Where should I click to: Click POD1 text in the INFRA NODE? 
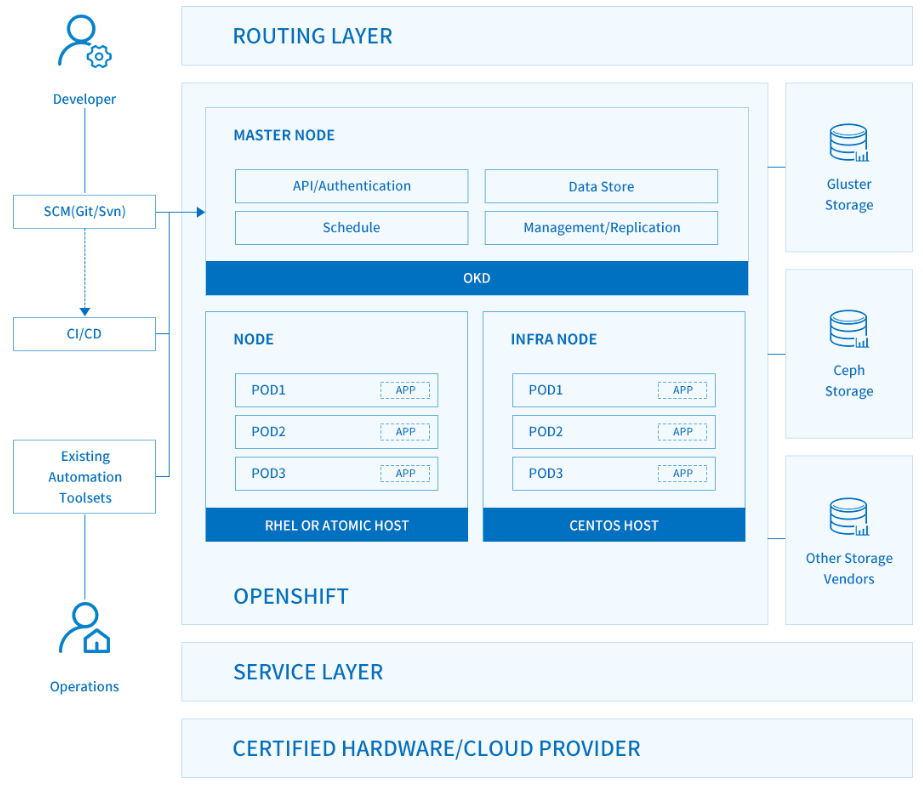[546, 390]
